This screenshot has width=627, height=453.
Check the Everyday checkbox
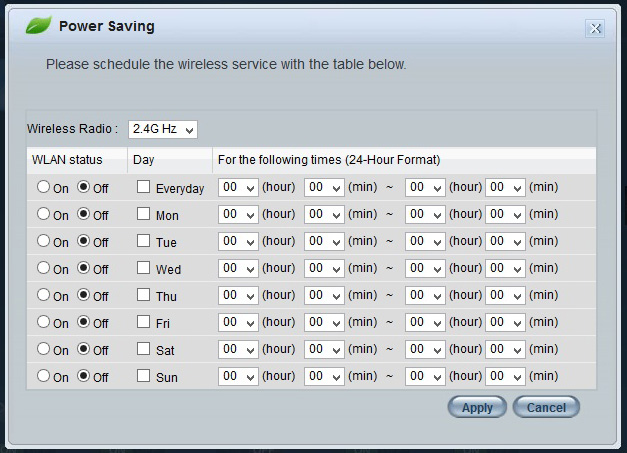coord(143,187)
